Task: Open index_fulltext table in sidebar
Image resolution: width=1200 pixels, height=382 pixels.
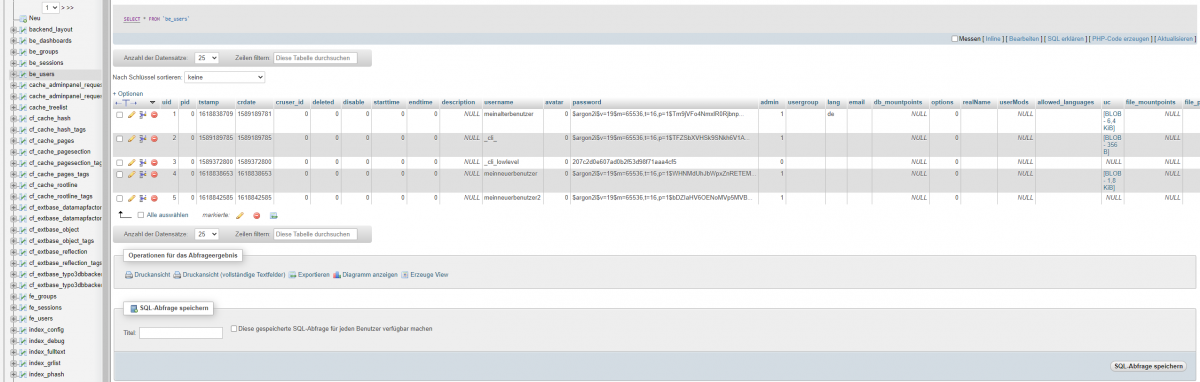Action: tap(48, 351)
